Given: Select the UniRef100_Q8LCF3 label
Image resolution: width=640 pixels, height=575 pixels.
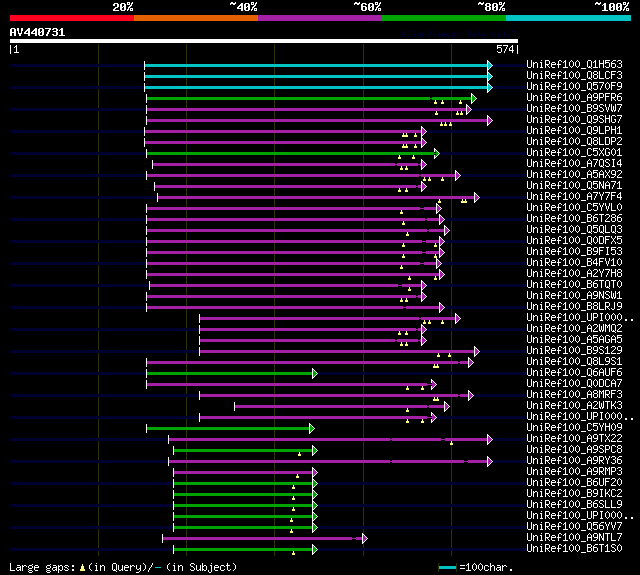Looking at the screenshot, I should (574, 75).
